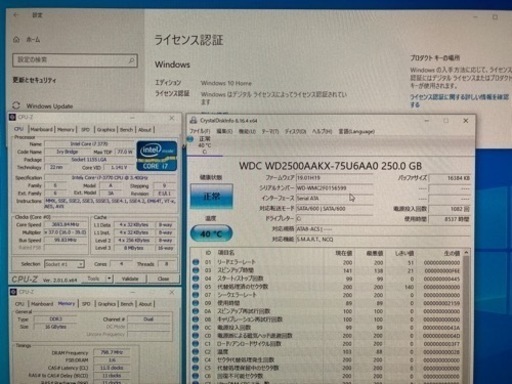Click the Settings search input field
This screenshot has width=512, height=384.
point(75,60)
